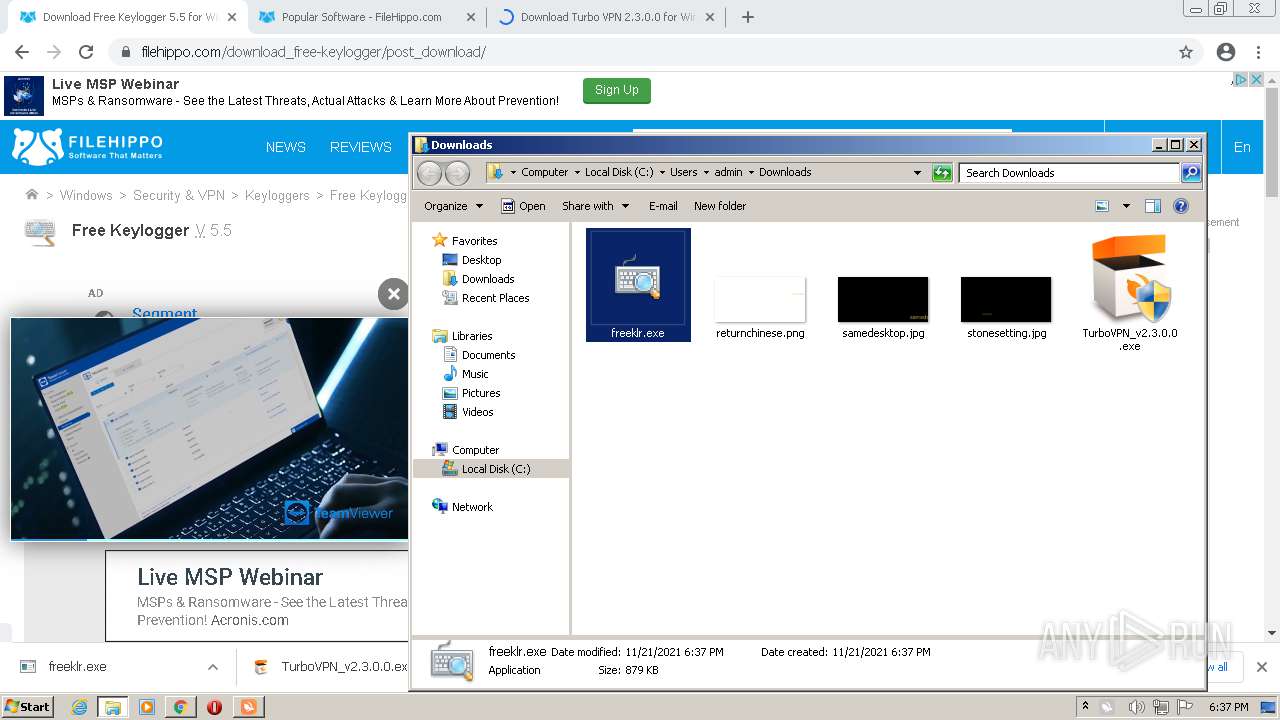Open Chrome taskbar icon
1280x720 pixels.
pyautogui.click(x=180, y=707)
